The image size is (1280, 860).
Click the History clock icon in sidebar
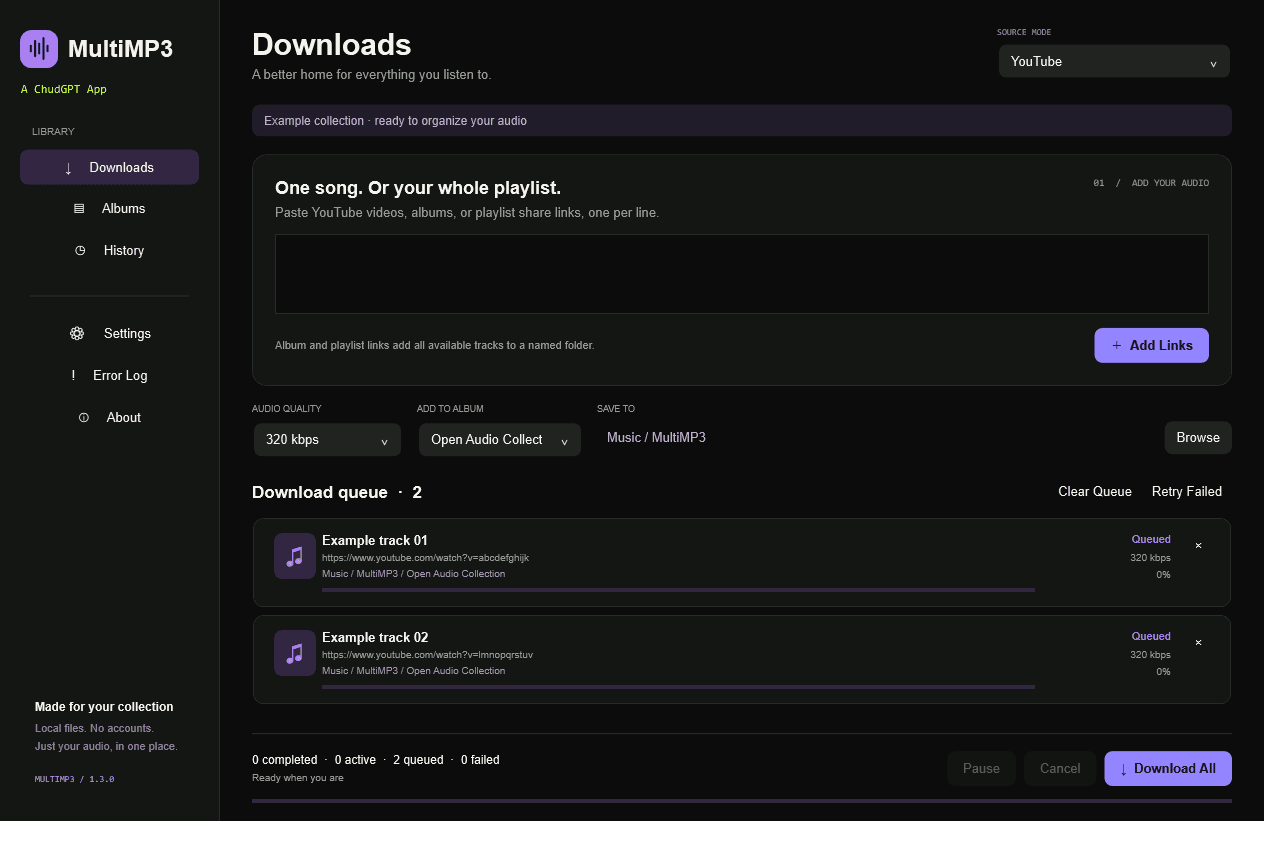coord(80,251)
